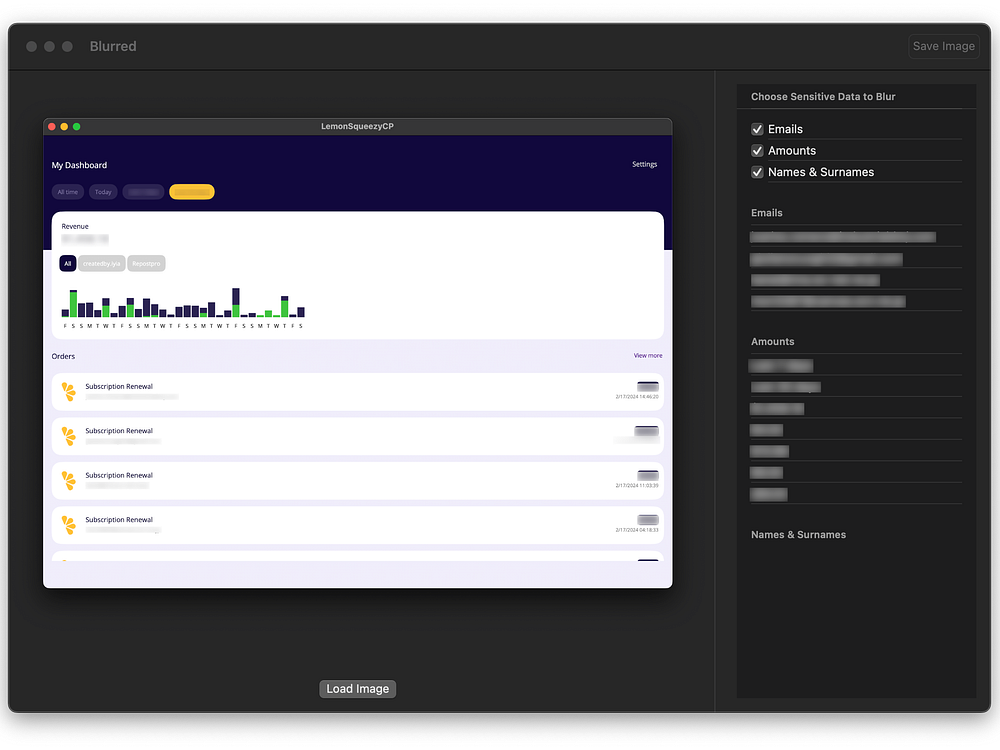The width and height of the screenshot is (1000, 750).
Task: Toggle the Amounts checkbox
Action: 757,151
